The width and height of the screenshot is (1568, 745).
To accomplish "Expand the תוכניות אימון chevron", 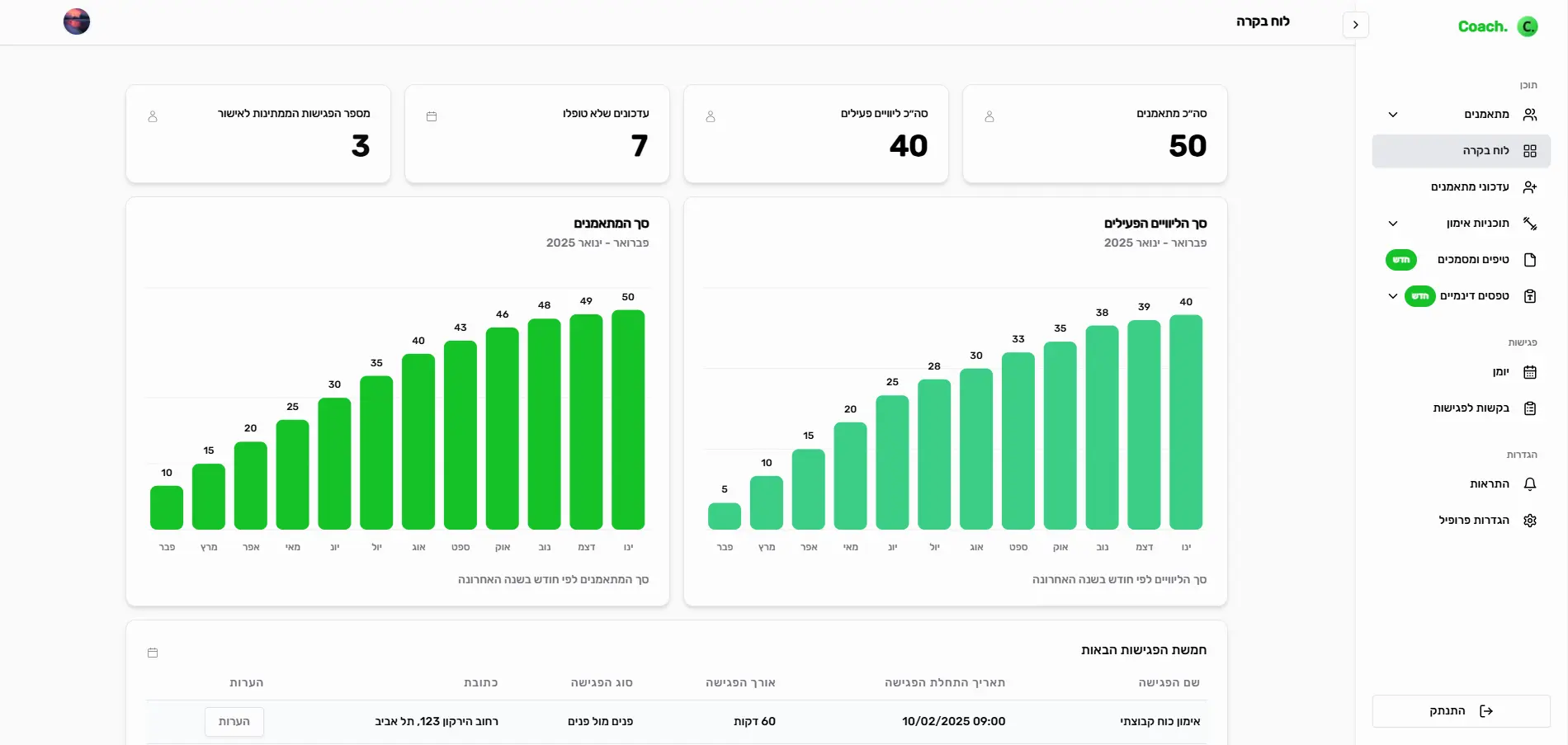I will coord(1393,224).
